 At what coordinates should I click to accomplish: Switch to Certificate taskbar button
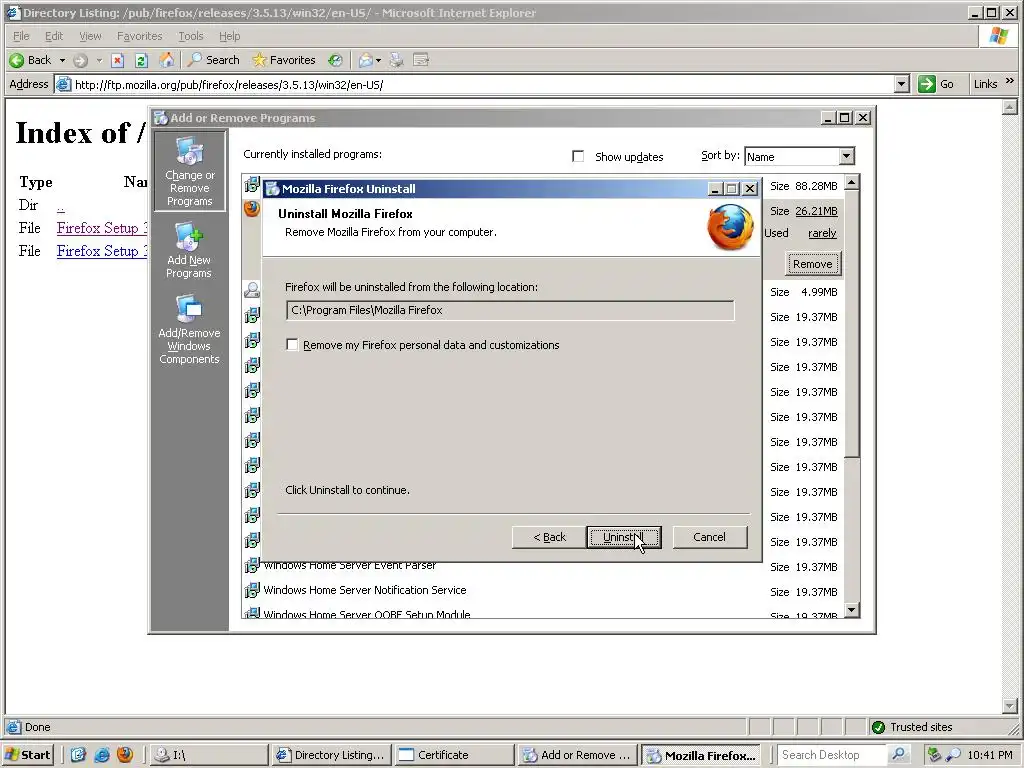(454, 755)
